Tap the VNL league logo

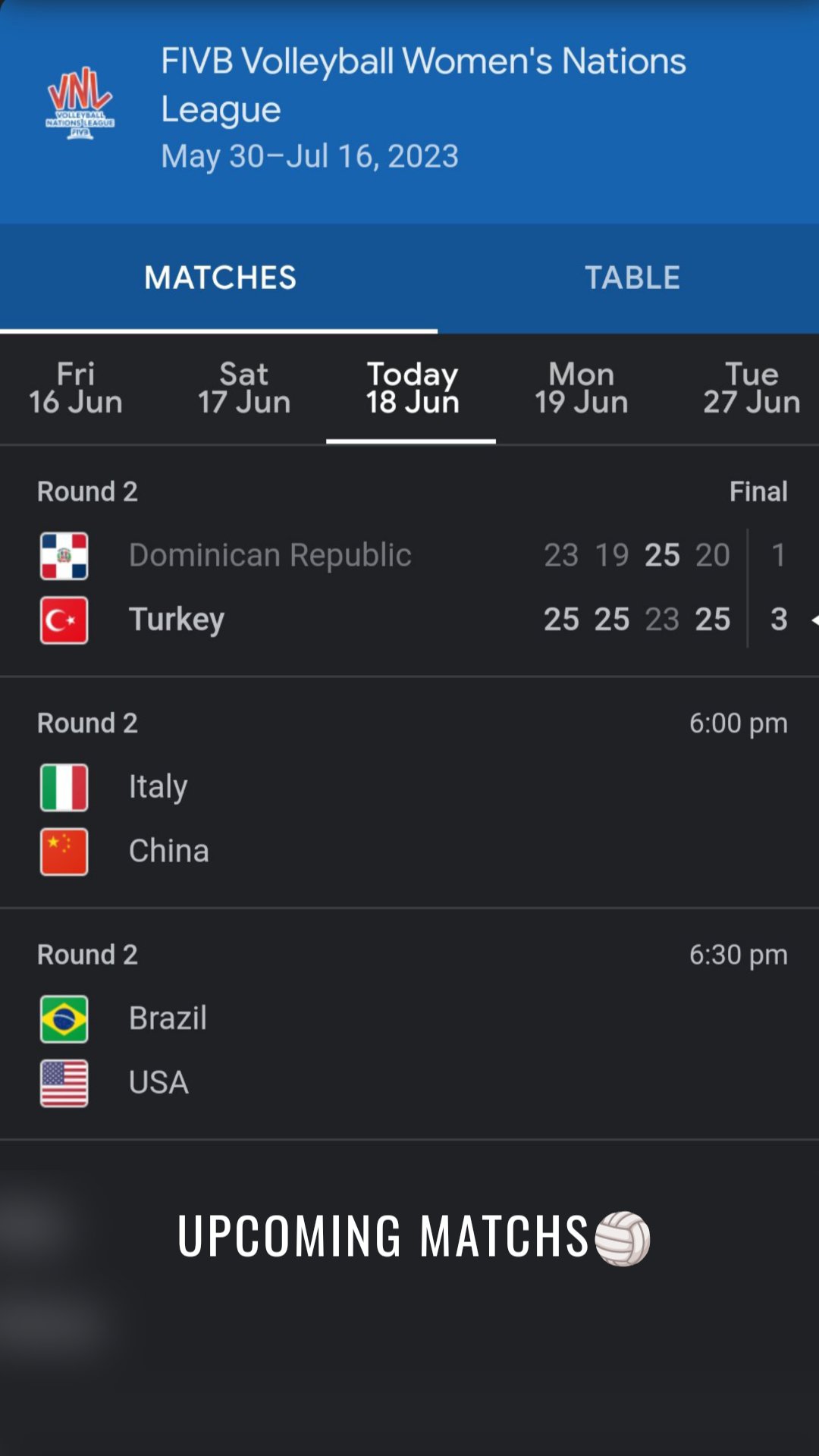click(80, 102)
